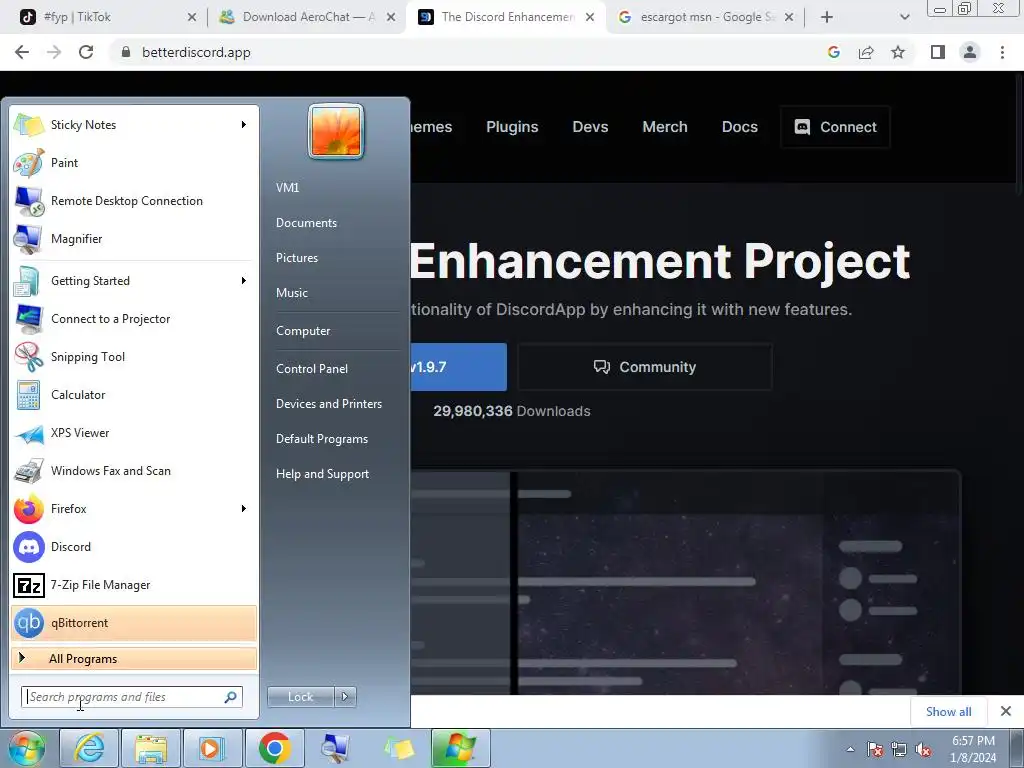Open Docs link
The image size is (1024, 768).
tap(740, 127)
